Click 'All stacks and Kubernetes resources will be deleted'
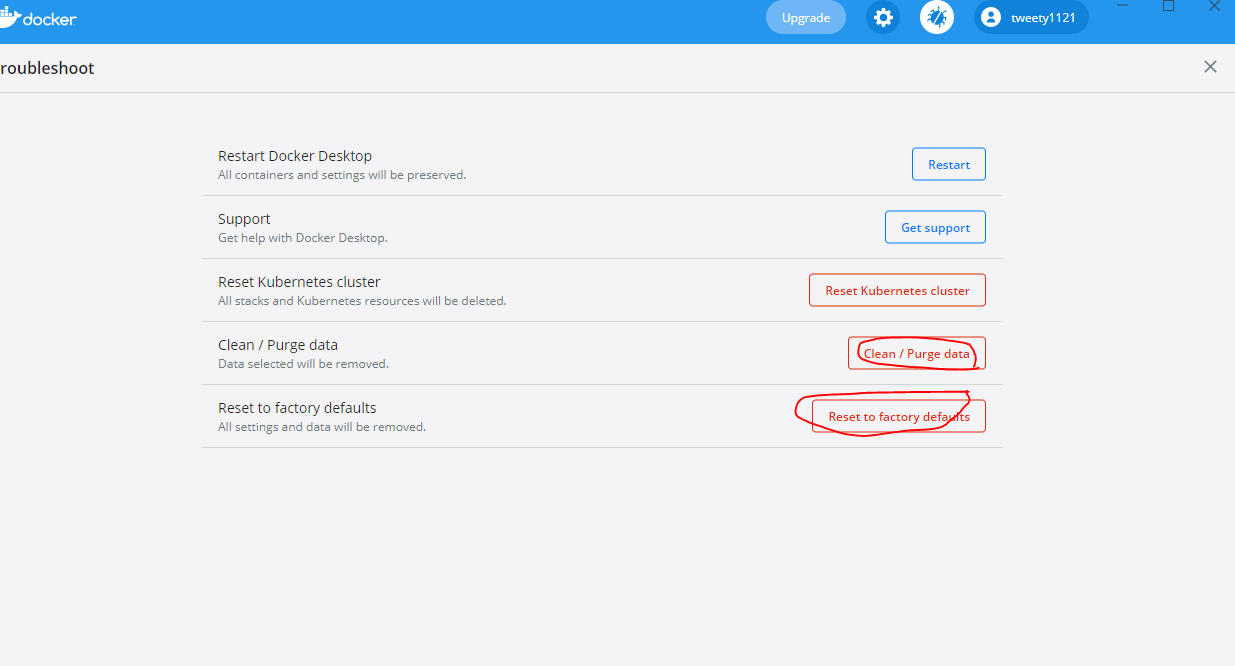 tap(362, 301)
